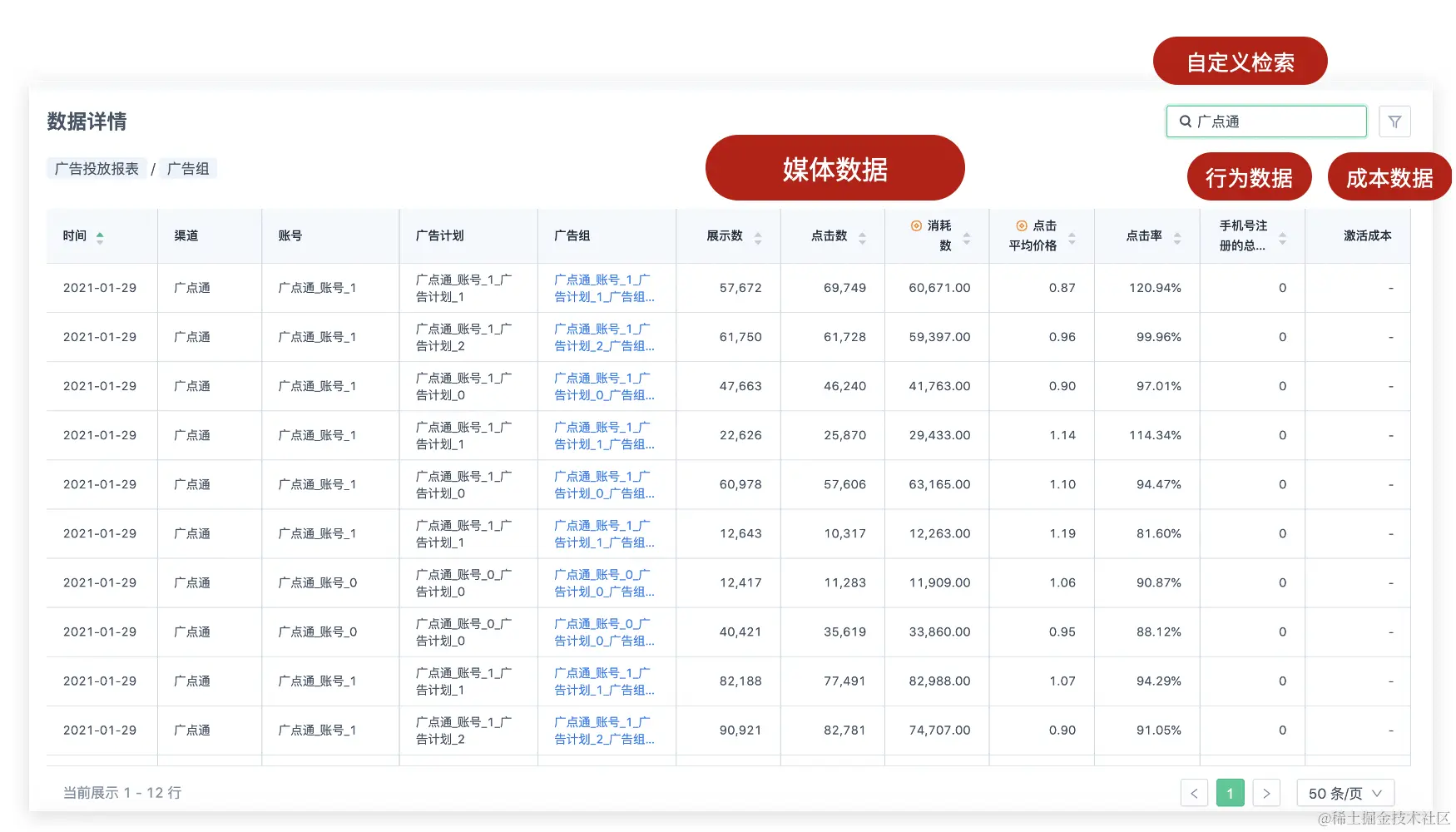Click 广点通_账号_0 in row with 12,417 impressions
Screen dimensions: 1456x832
click(x=317, y=582)
